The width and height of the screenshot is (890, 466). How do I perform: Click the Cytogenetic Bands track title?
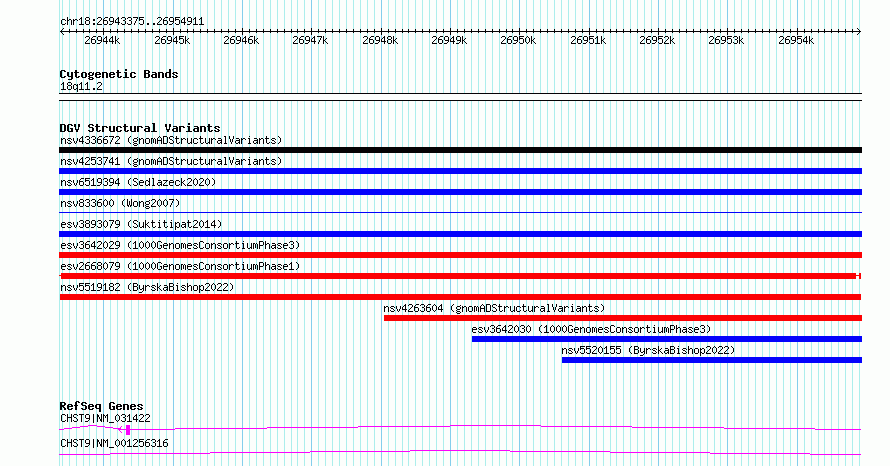tap(119, 74)
